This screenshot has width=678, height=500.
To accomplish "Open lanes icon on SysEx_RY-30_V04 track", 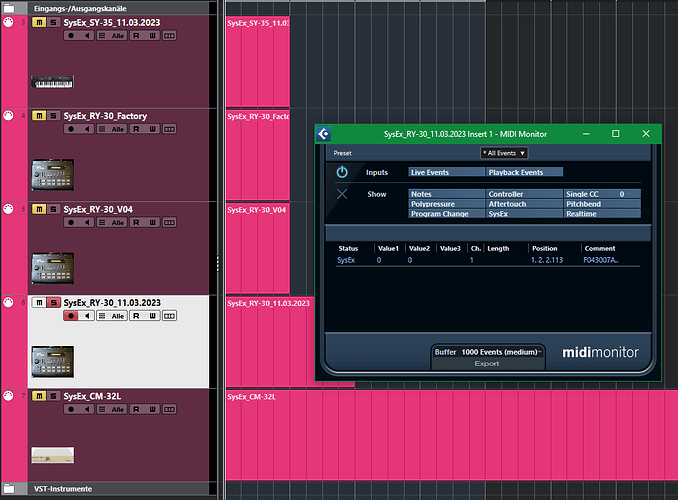I will tap(102, 222).
